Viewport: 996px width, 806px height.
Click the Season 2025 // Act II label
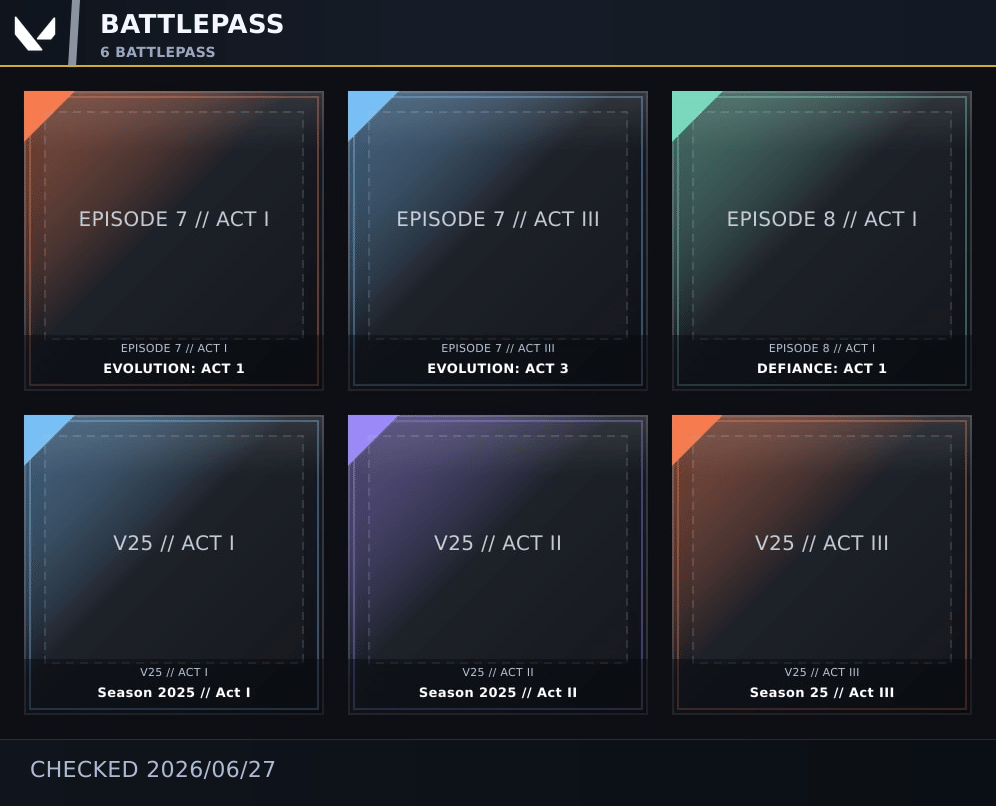(498, 692)
